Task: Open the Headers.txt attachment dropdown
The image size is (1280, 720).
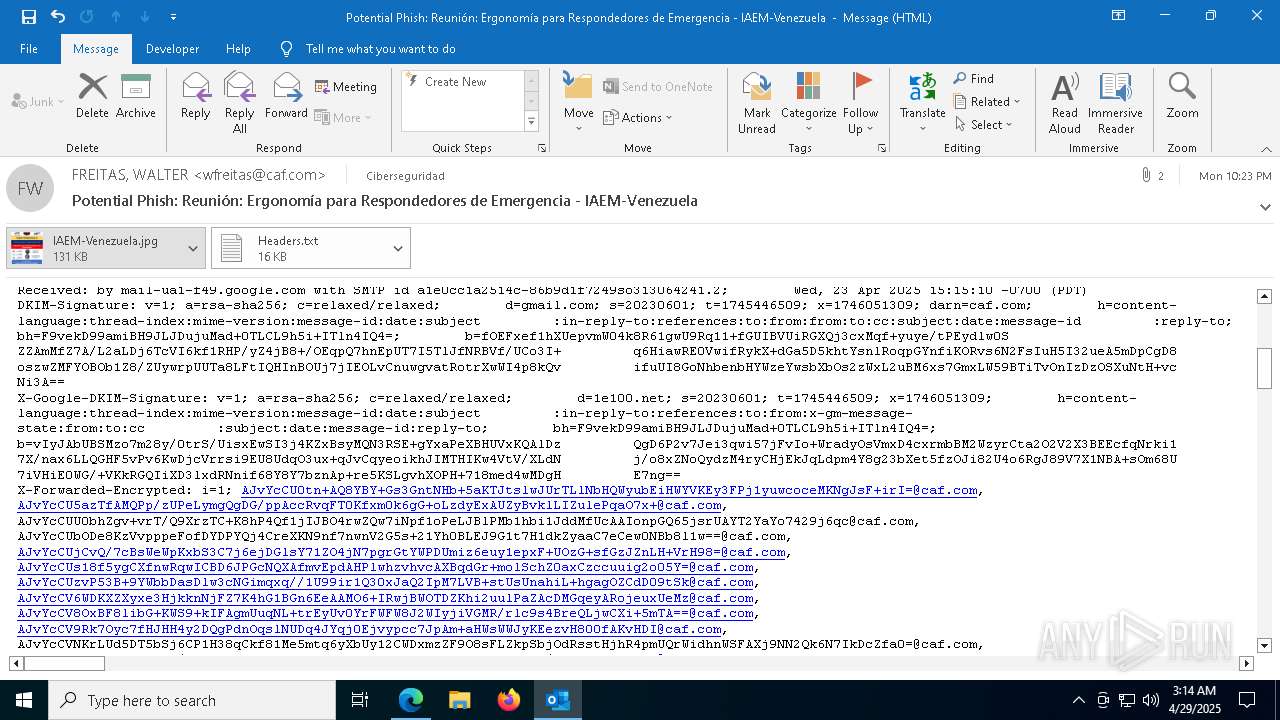Action: tap(398, 248)
